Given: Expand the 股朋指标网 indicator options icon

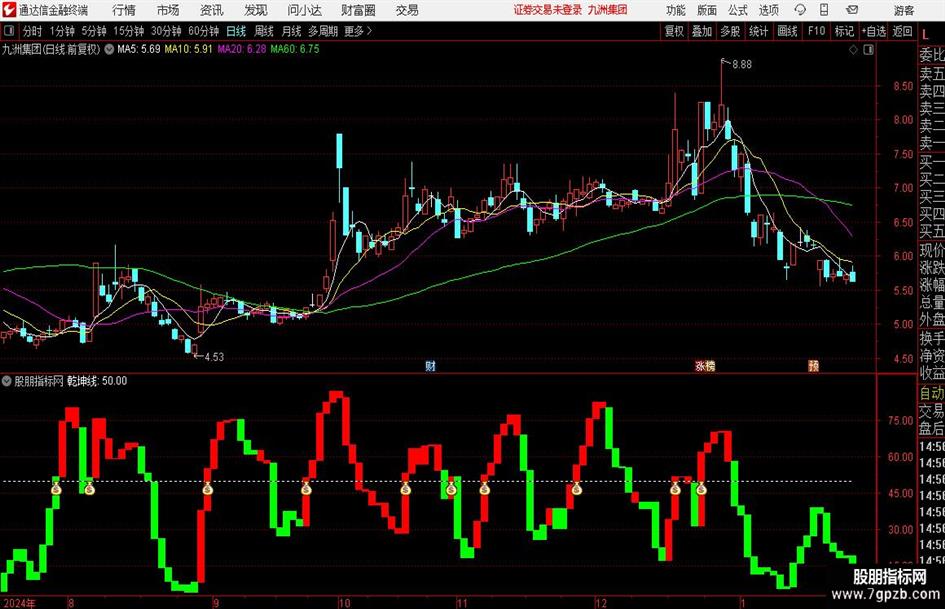Looking at the screenshot, I should click(x=7, y=381).
